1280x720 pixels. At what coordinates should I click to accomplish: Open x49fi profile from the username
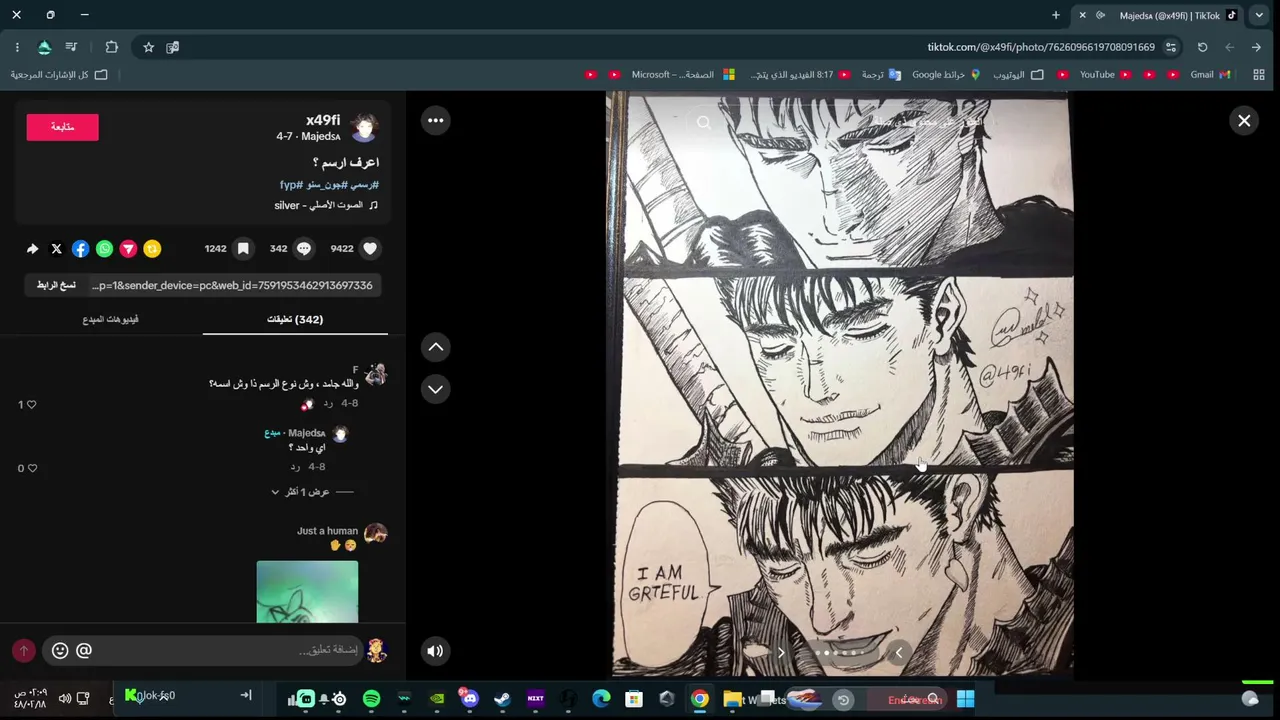(323, 120)
